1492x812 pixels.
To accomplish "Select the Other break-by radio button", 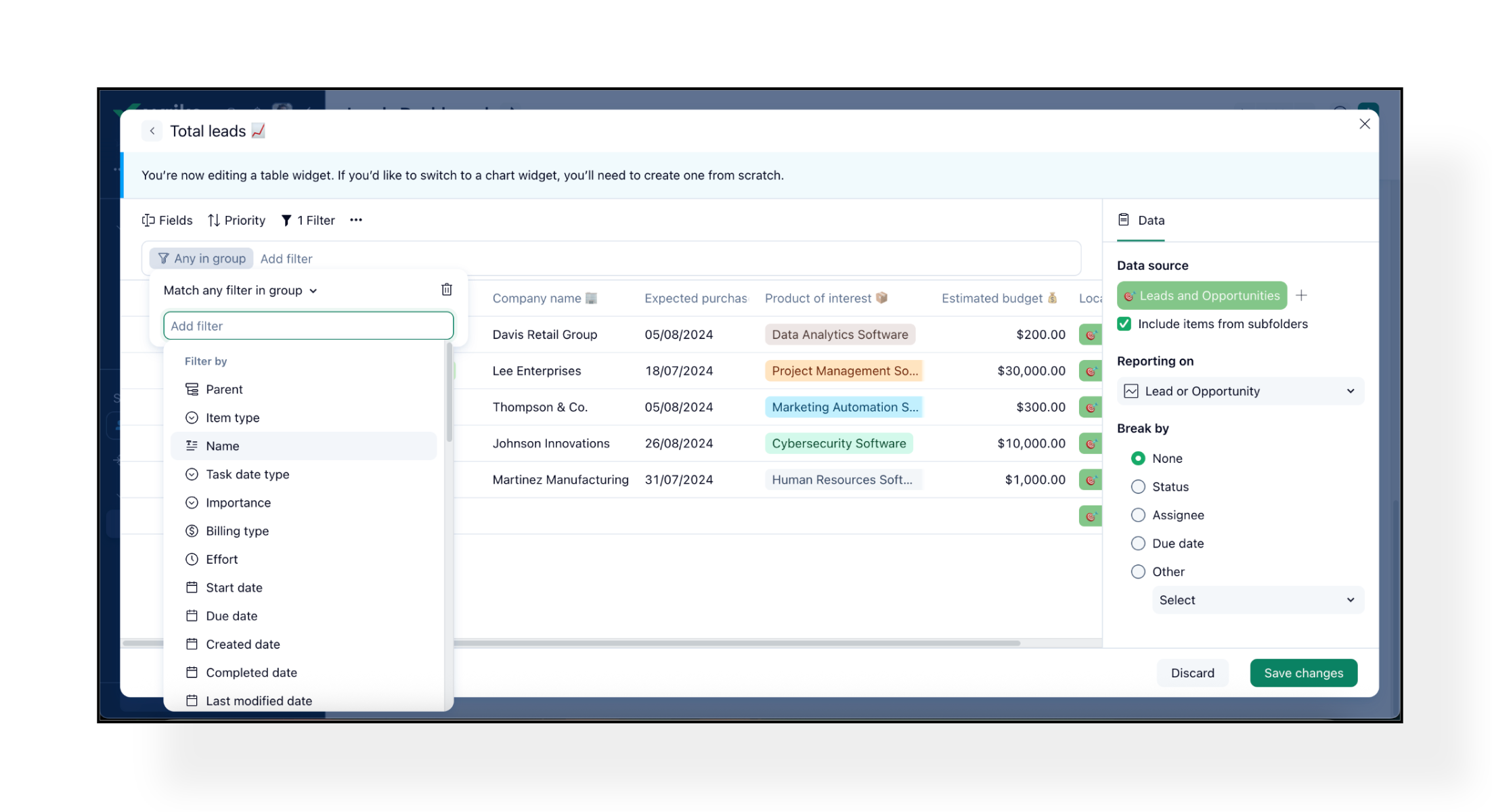I will coord(1139,572).
